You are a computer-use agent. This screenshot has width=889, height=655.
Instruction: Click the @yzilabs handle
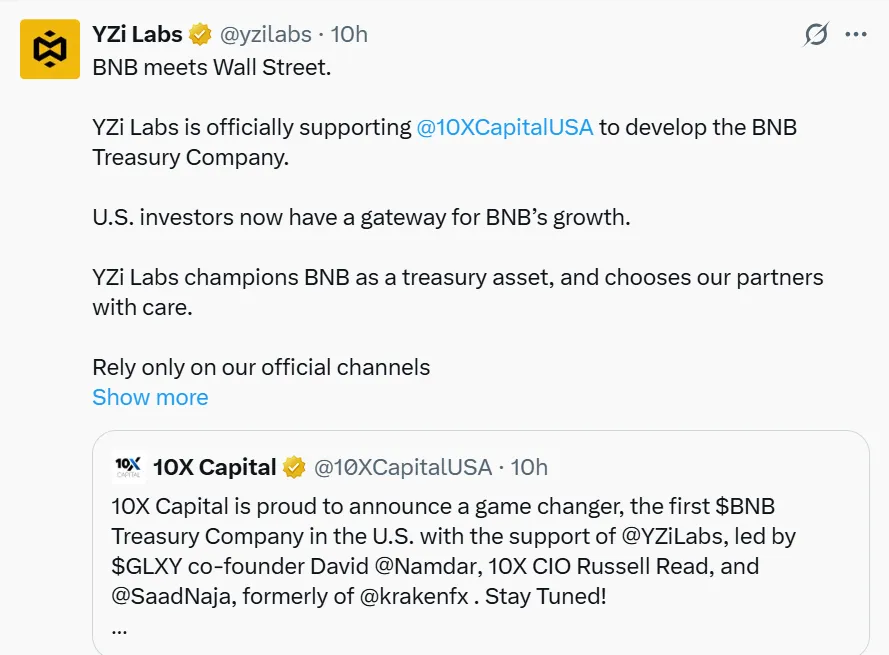click(264, 35)
